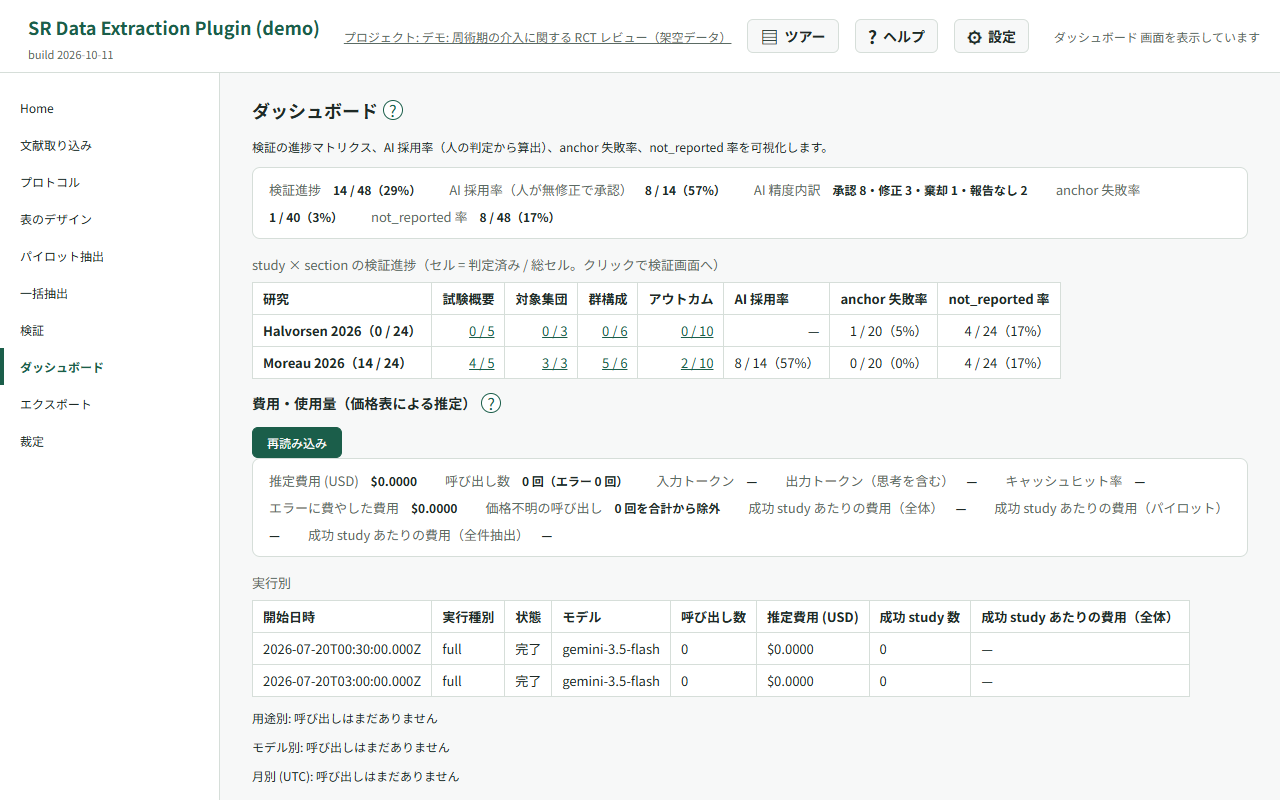Open Moreau 2026 対象集団 cell 3 / 3
Image resolution: width=1280 pixels, height=800 pixels.
click(555, 363)
